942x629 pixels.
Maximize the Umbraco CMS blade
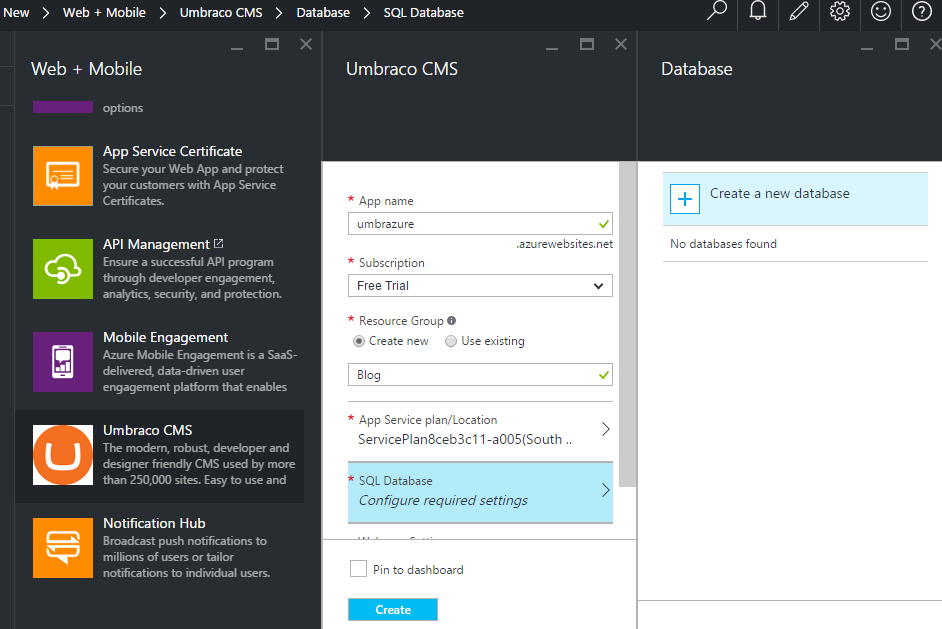(587, 44)
